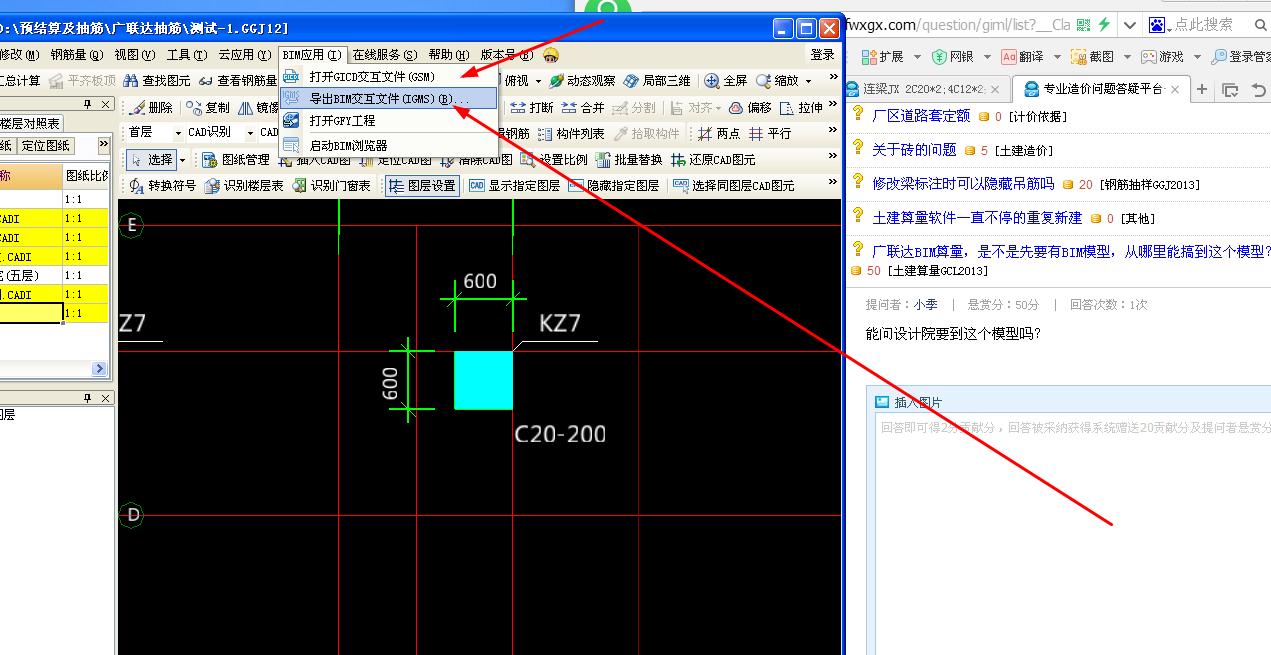Open 图纸管理 drawing manager
The height and width of the screenshot is (655, 1271).
tap(236, 159)
